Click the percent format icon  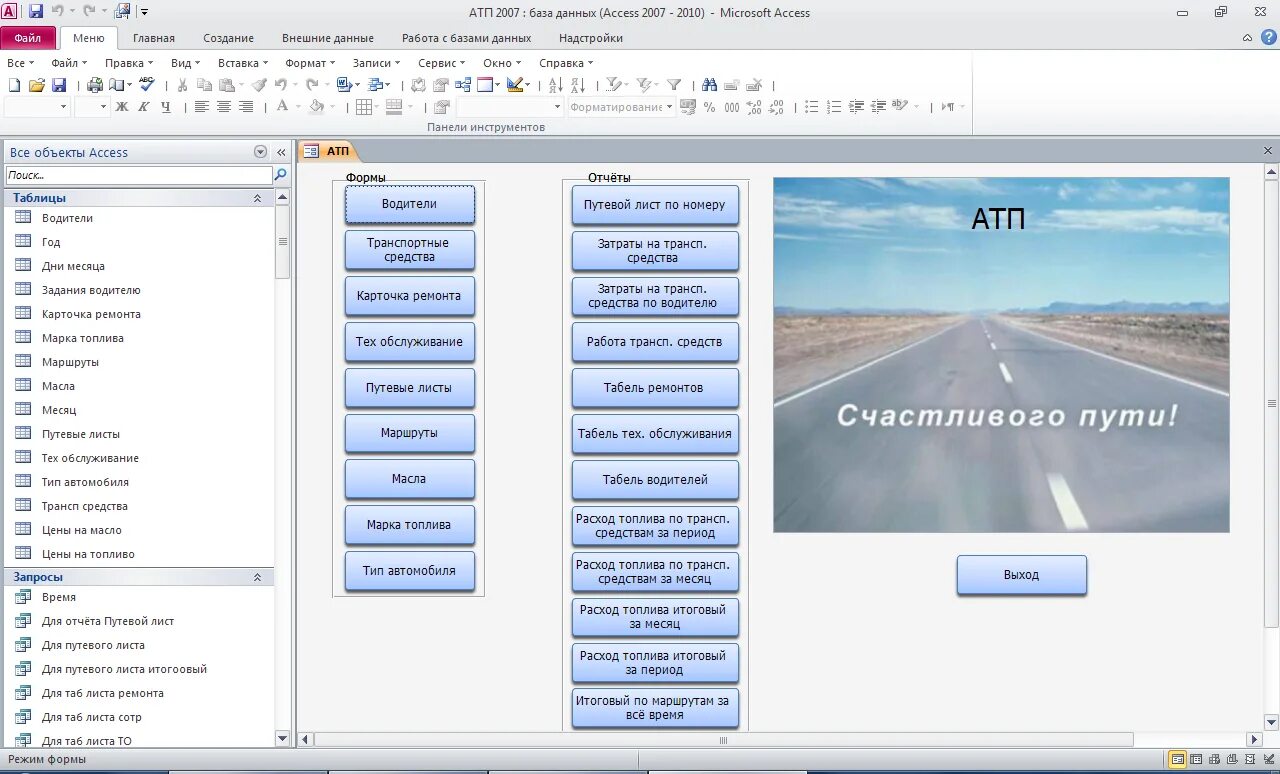[x=709, y=107]
